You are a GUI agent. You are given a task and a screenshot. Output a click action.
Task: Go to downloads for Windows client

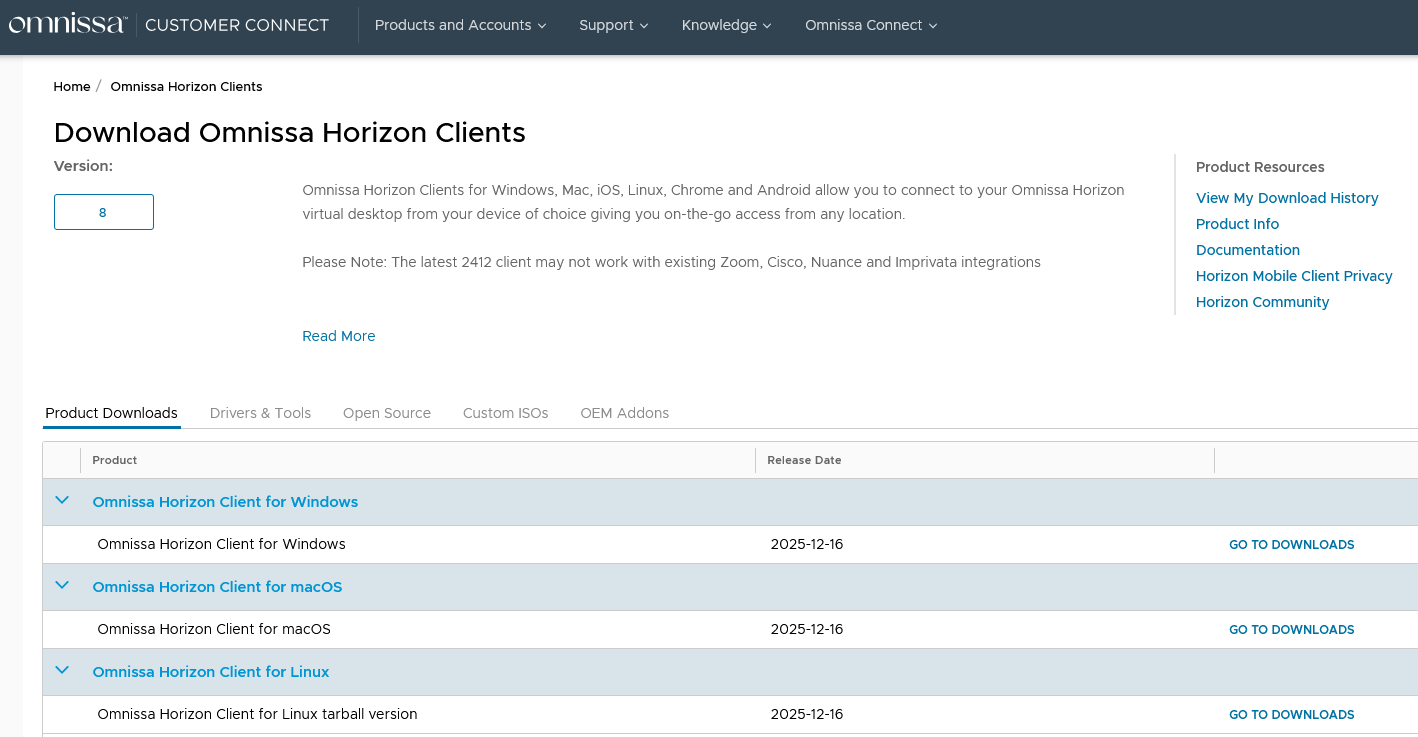click(1291, 545)
